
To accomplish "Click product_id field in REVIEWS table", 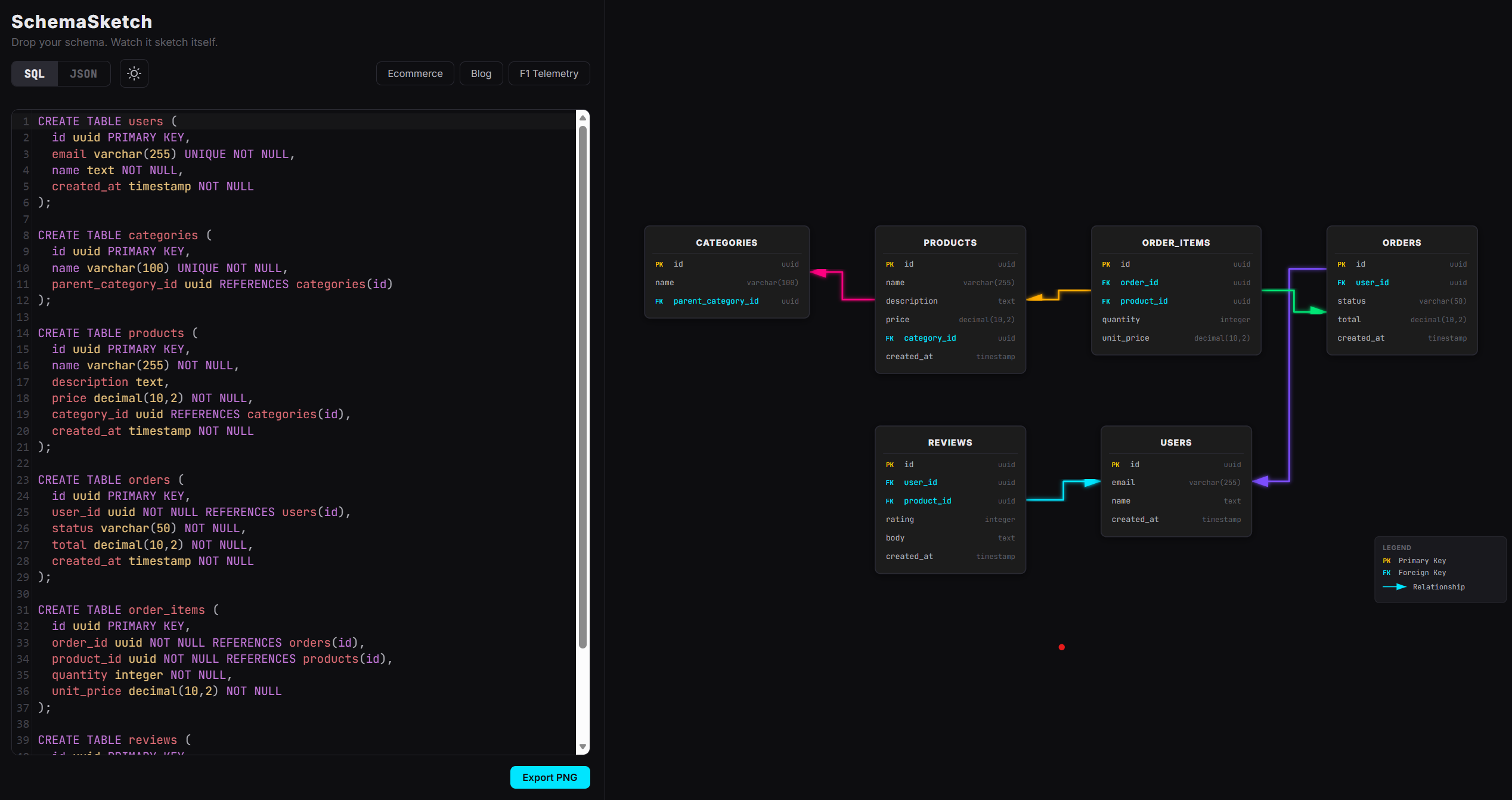I will 950,501.
